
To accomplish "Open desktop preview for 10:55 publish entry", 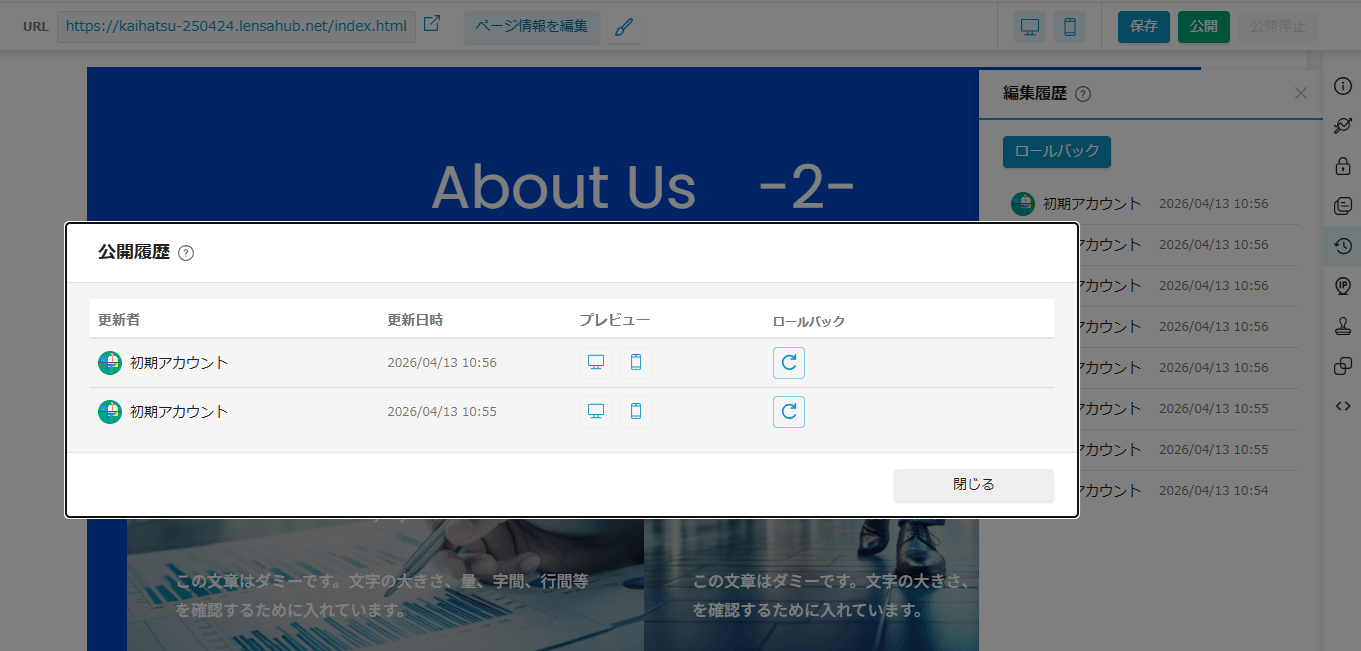I will [x=596, y=411].
